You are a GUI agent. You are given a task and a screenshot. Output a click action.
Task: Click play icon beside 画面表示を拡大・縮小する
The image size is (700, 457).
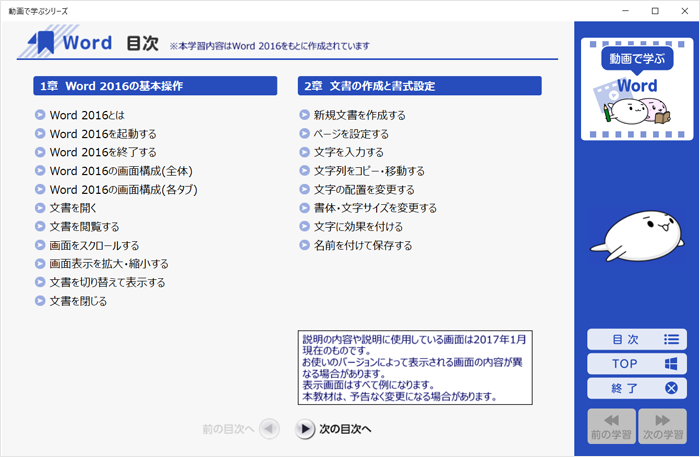pos(40,264)
